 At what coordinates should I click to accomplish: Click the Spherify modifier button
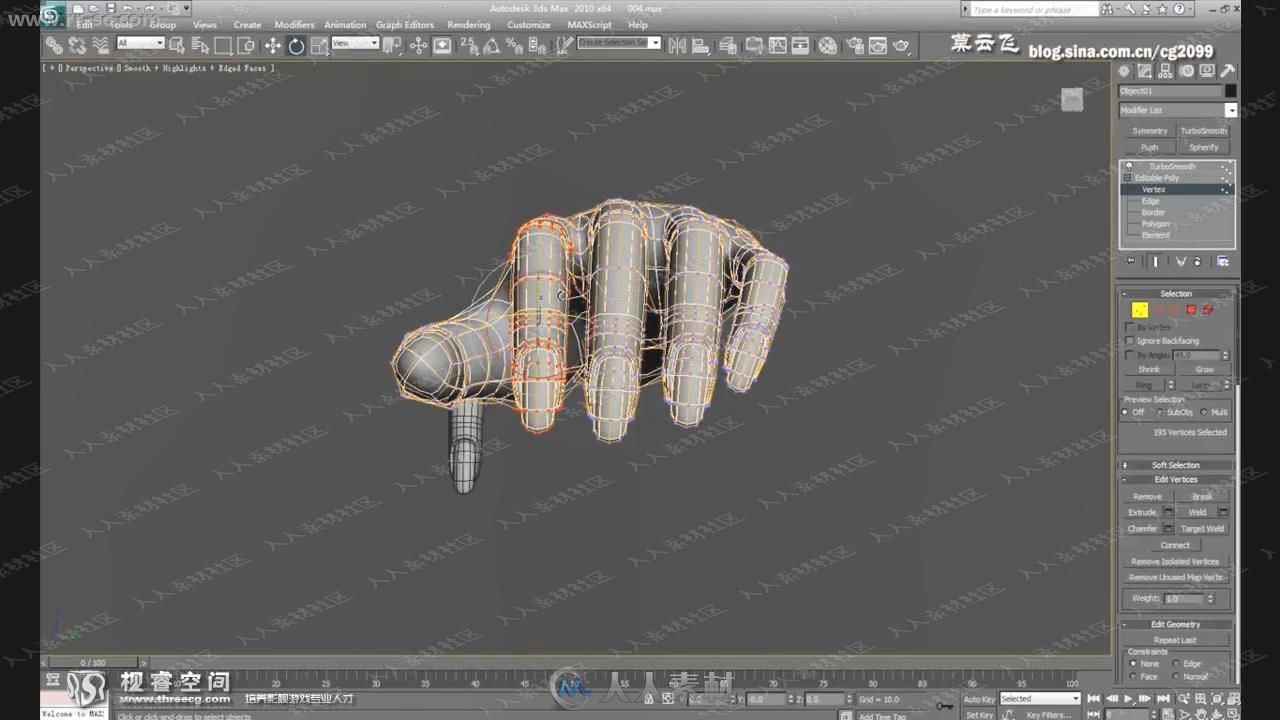(x=1203, y=147)
